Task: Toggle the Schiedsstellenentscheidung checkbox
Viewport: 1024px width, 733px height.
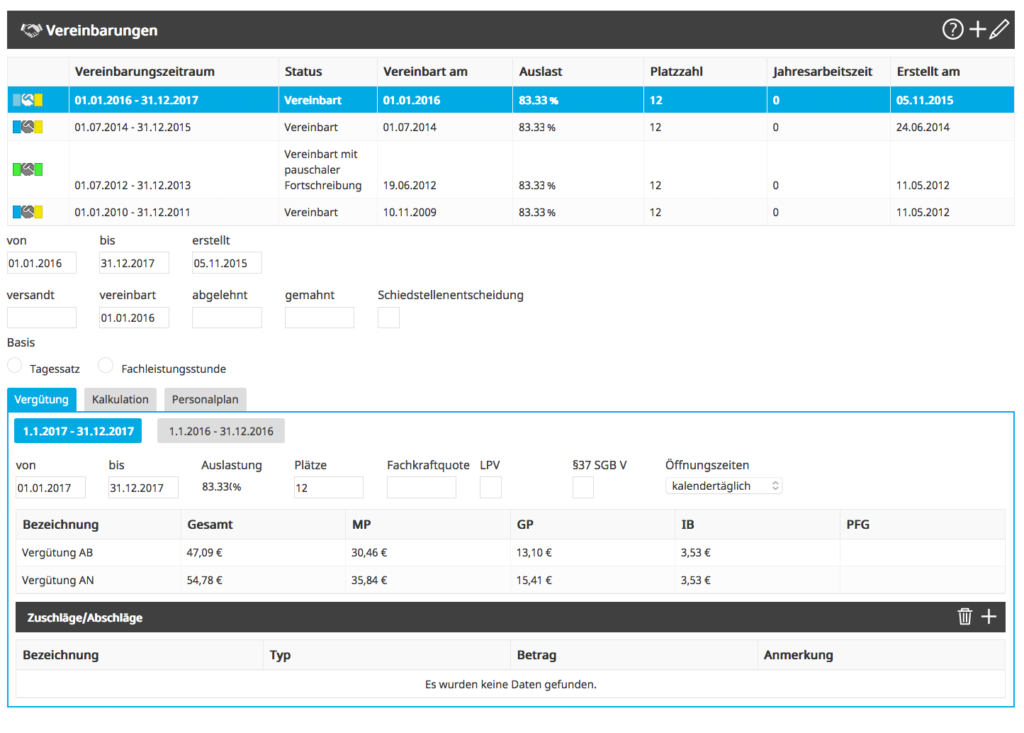Action: [388, 318]
